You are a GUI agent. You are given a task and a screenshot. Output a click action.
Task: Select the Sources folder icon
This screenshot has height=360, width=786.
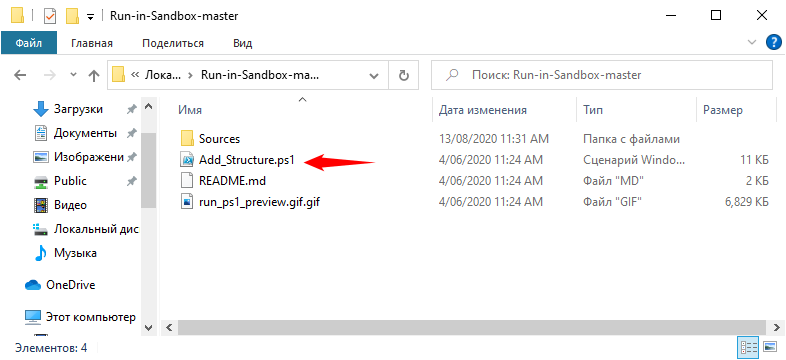[x=187, y=138]
